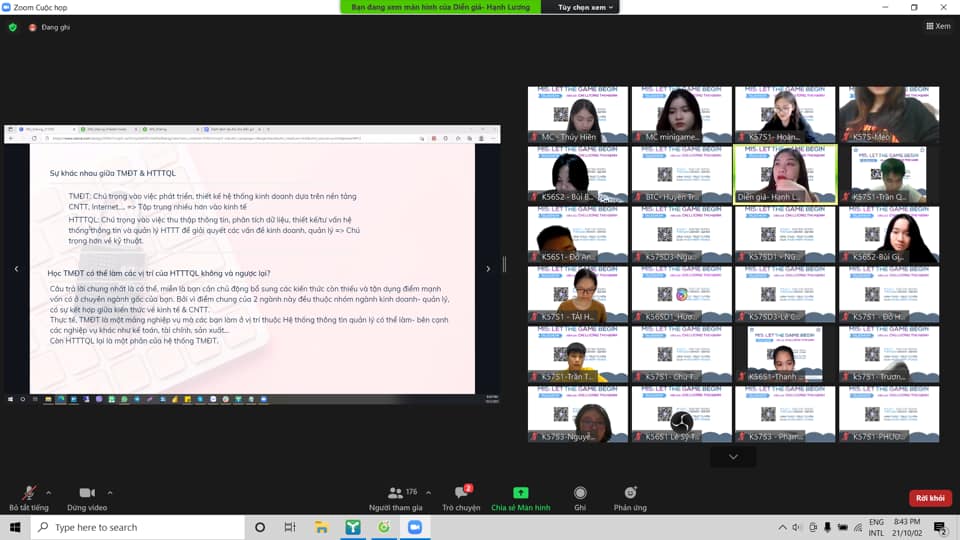Switch layout using the Xem view button
Screen dimensions: 960x540
click(937, 27)
